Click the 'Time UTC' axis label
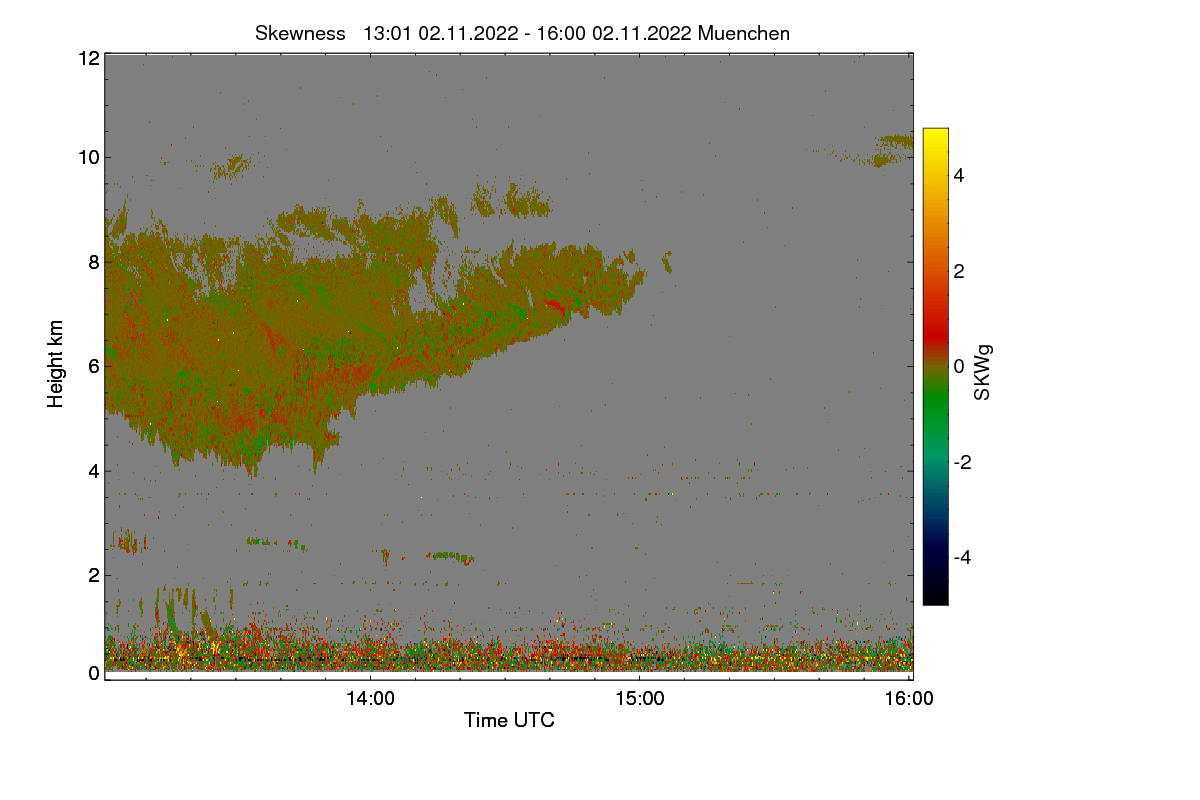This screenshot has height=800, width=1200. (x=509, y=720)
